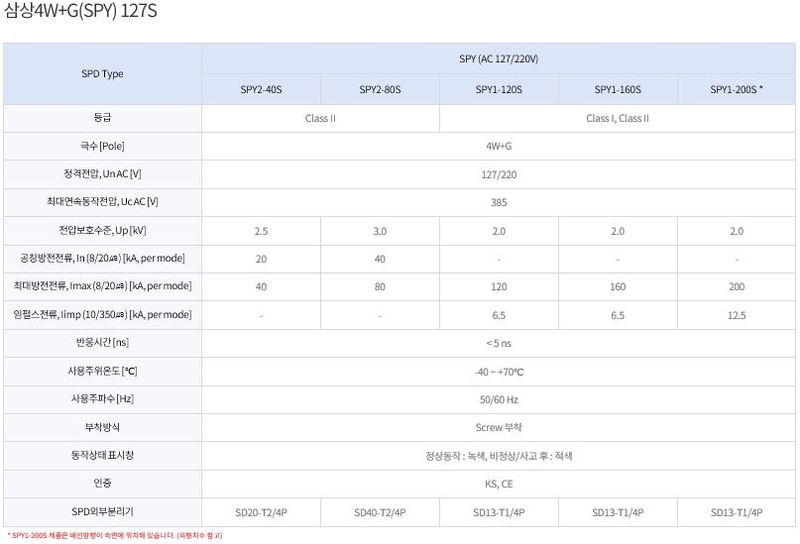Click the -40 ~ +70℃ value
The width and height of the screenshot is (800, 544).
498,372
